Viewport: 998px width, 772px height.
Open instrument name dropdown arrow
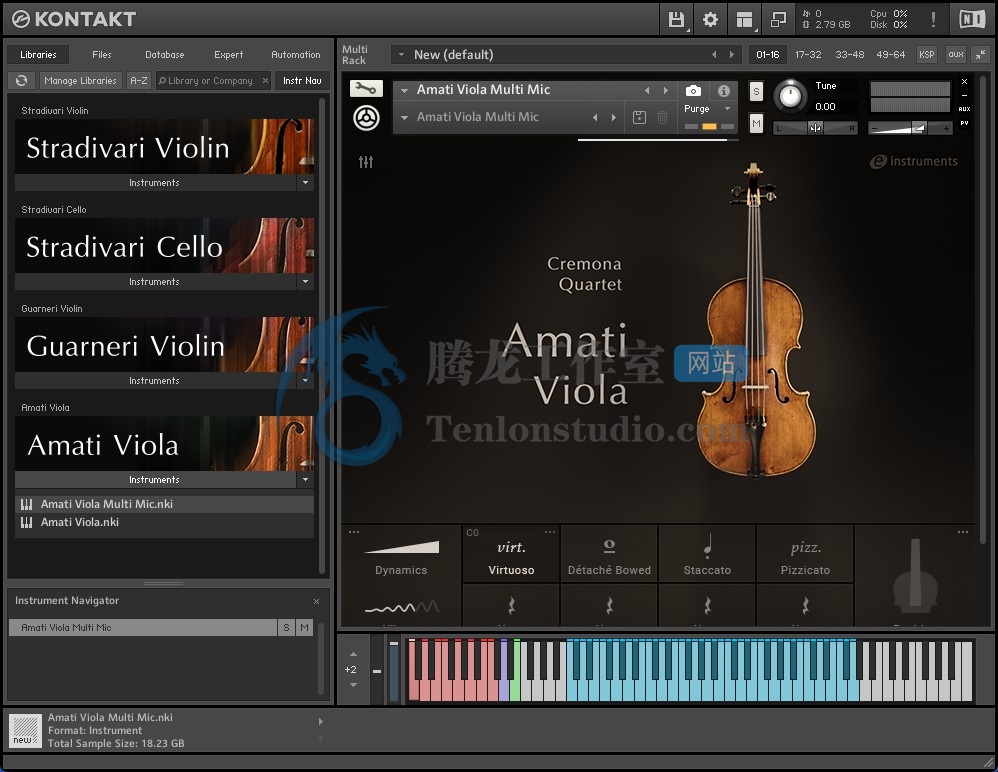pos(404,90)
